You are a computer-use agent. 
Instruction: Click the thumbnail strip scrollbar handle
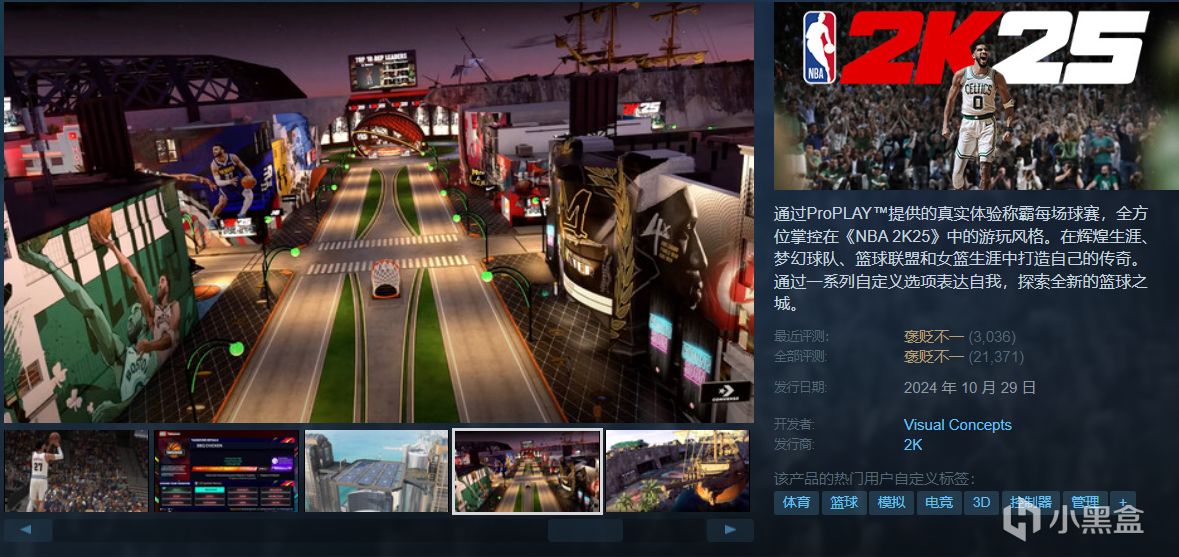pos(585,530)
